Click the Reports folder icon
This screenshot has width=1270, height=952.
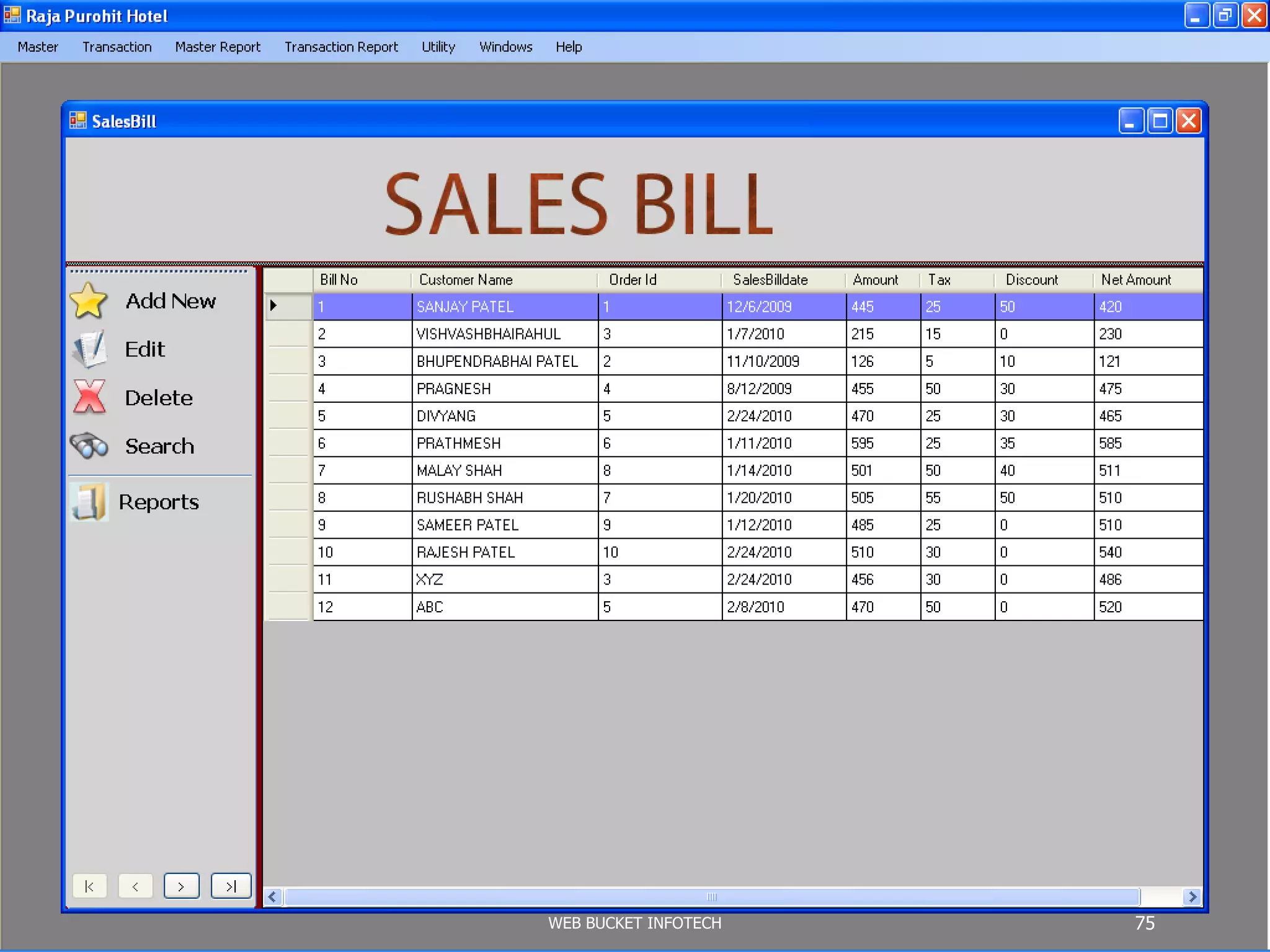tap(89, 501)
